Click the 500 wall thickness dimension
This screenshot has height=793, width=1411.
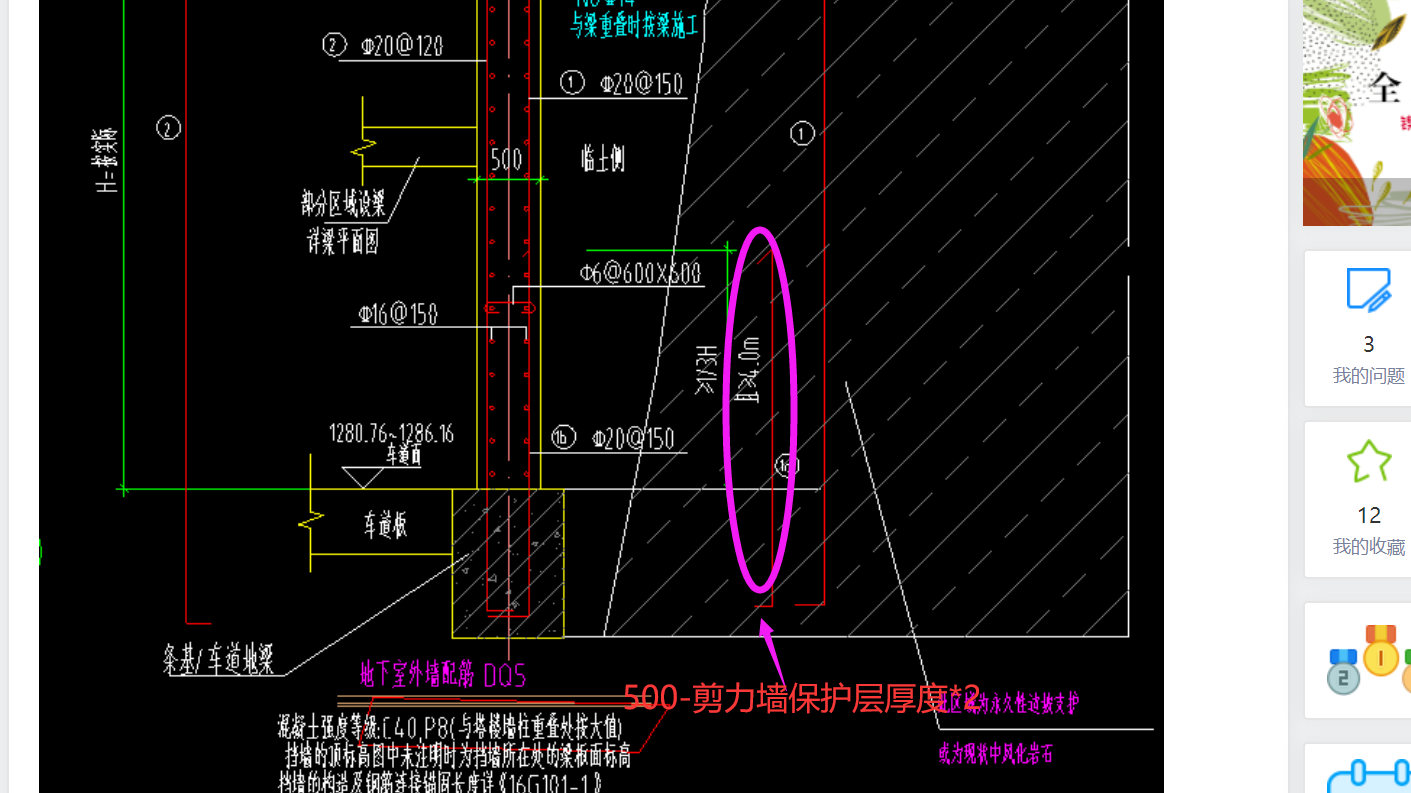coord(506,160)
